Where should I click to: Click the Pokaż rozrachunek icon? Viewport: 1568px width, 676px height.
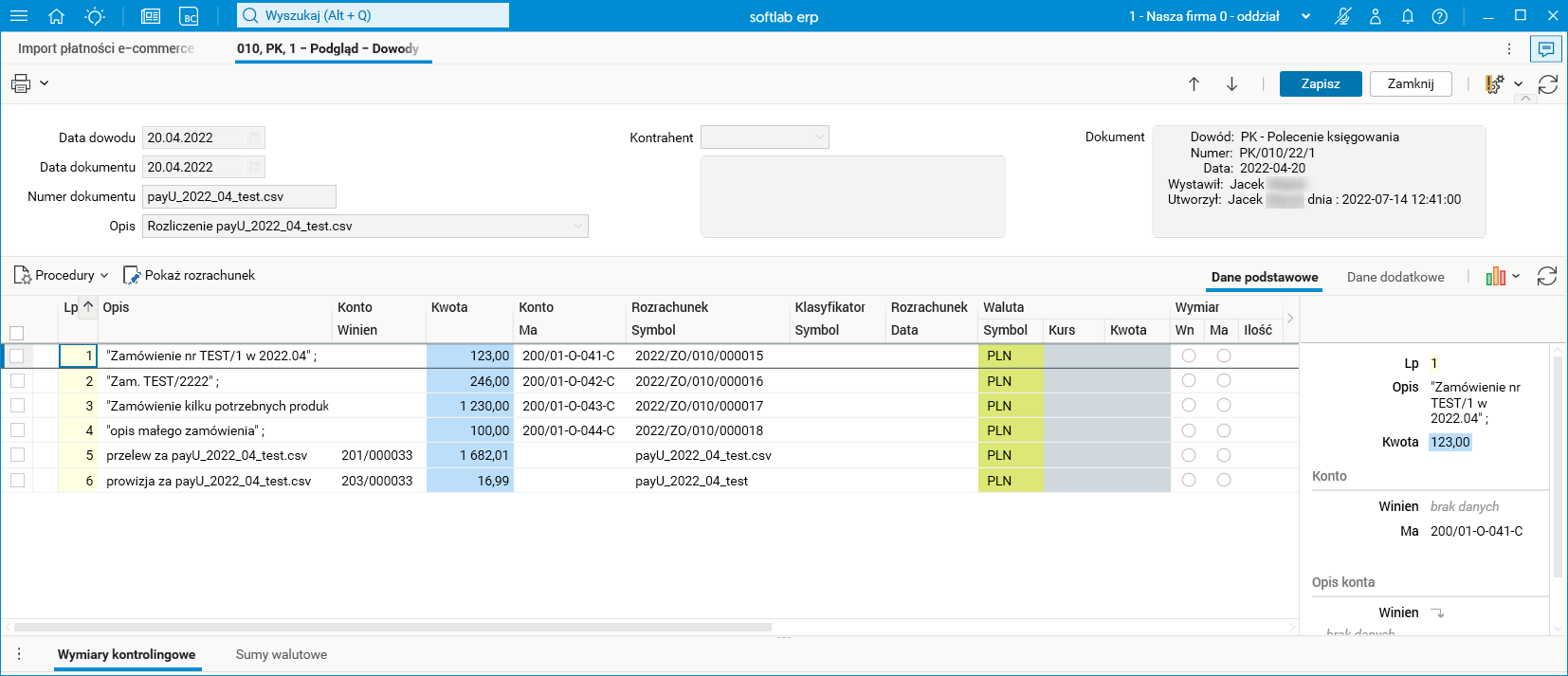click(x=132, y=275)
